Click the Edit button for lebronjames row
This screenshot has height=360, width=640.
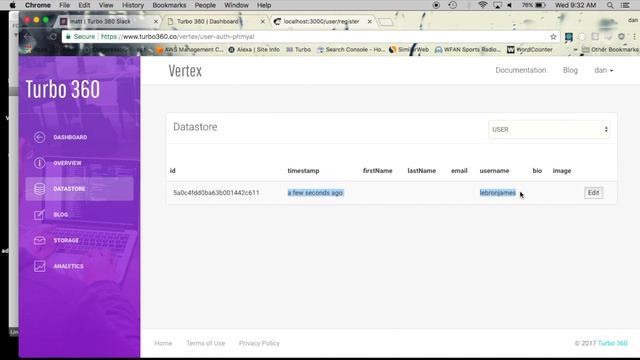click(593, 193)
